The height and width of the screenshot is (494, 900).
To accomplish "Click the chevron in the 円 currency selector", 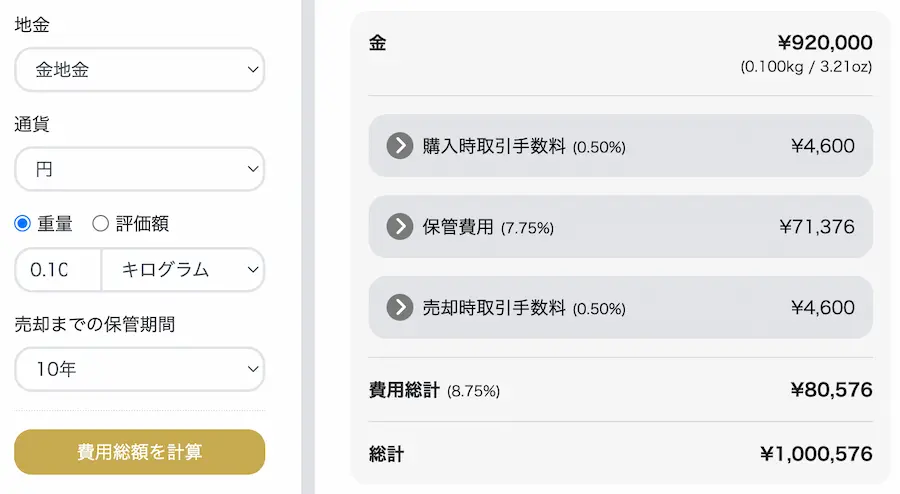I will pyautogui.click(x=253, y=169).
